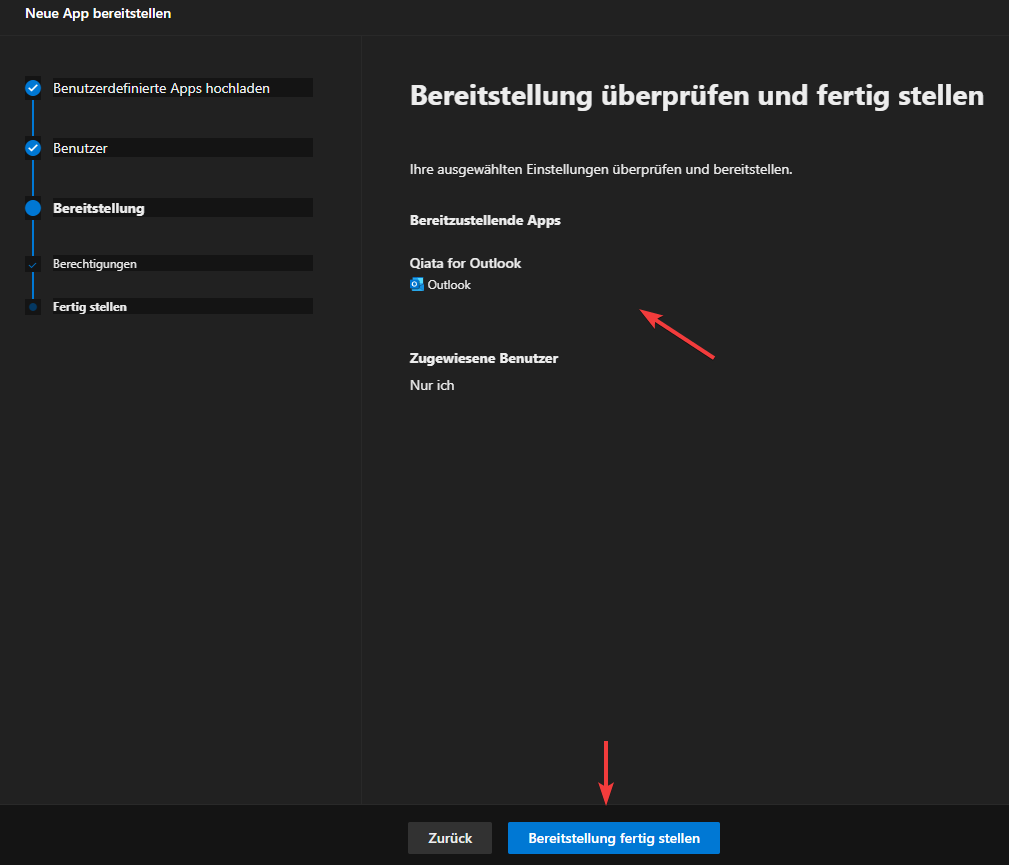The width and height of the screenshot is (1009, 865).
Task: Click the blue circle marker for Bereitstellung
Action: pyautogui.click(x=33, y=208)
